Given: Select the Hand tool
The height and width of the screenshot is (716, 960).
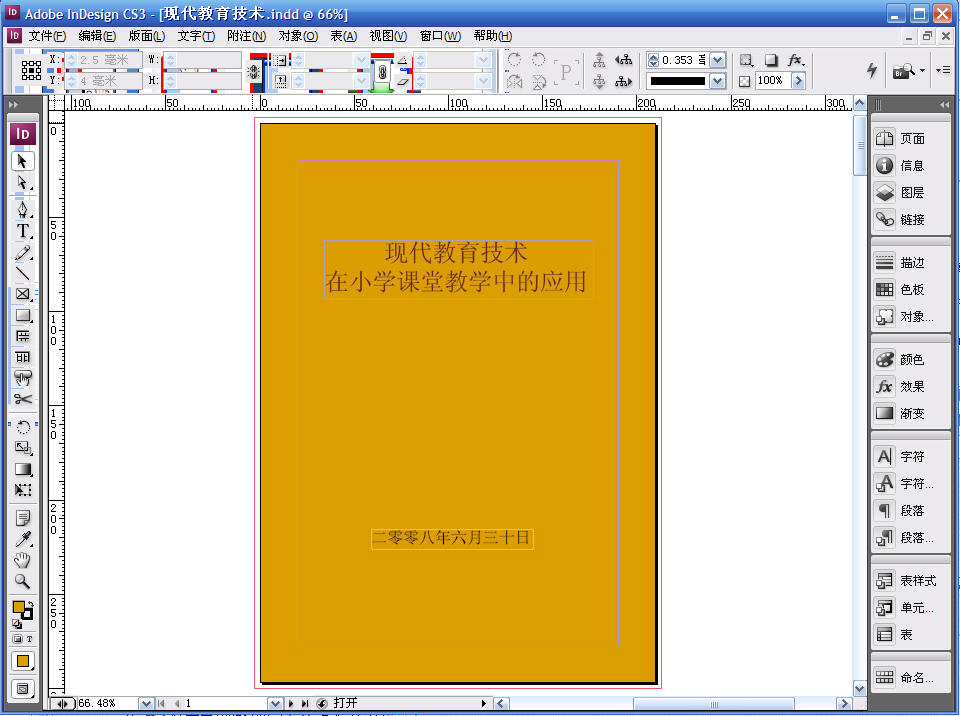Looking at the screenshot, I should [x=23, y=560].
